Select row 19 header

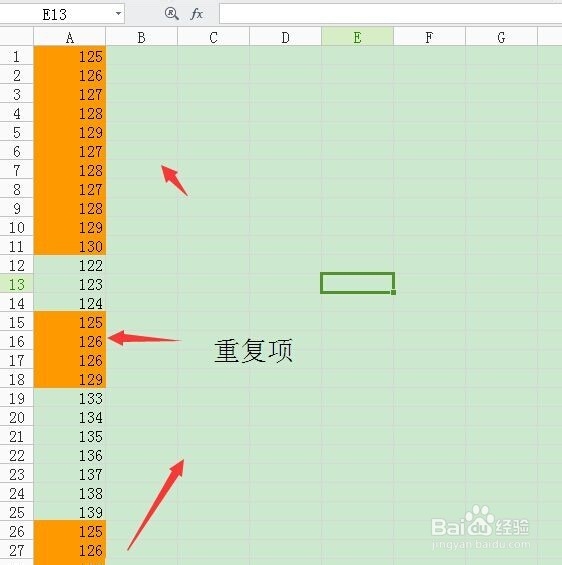[17, 398]
